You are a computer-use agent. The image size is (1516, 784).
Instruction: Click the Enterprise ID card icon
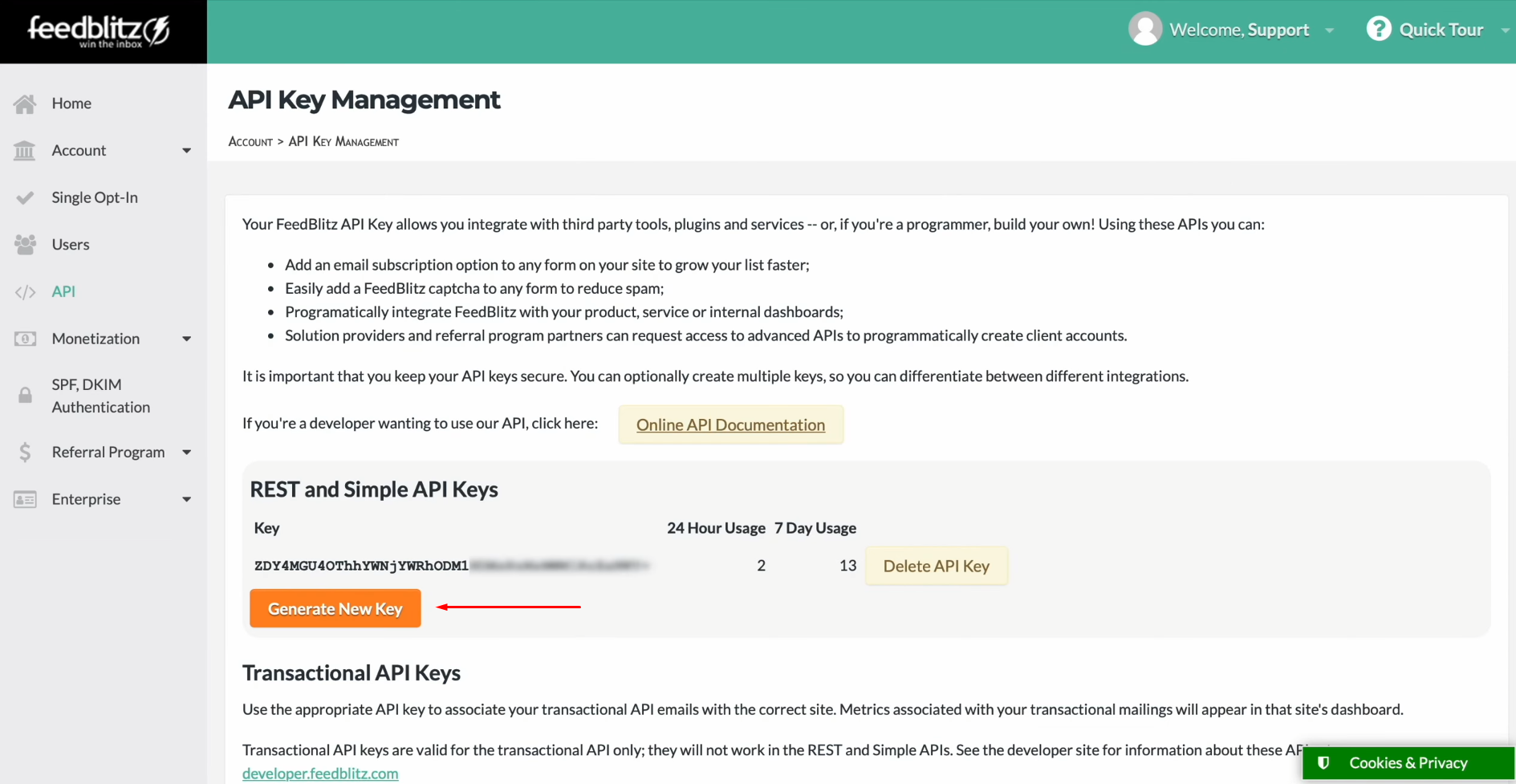point(25,499)
